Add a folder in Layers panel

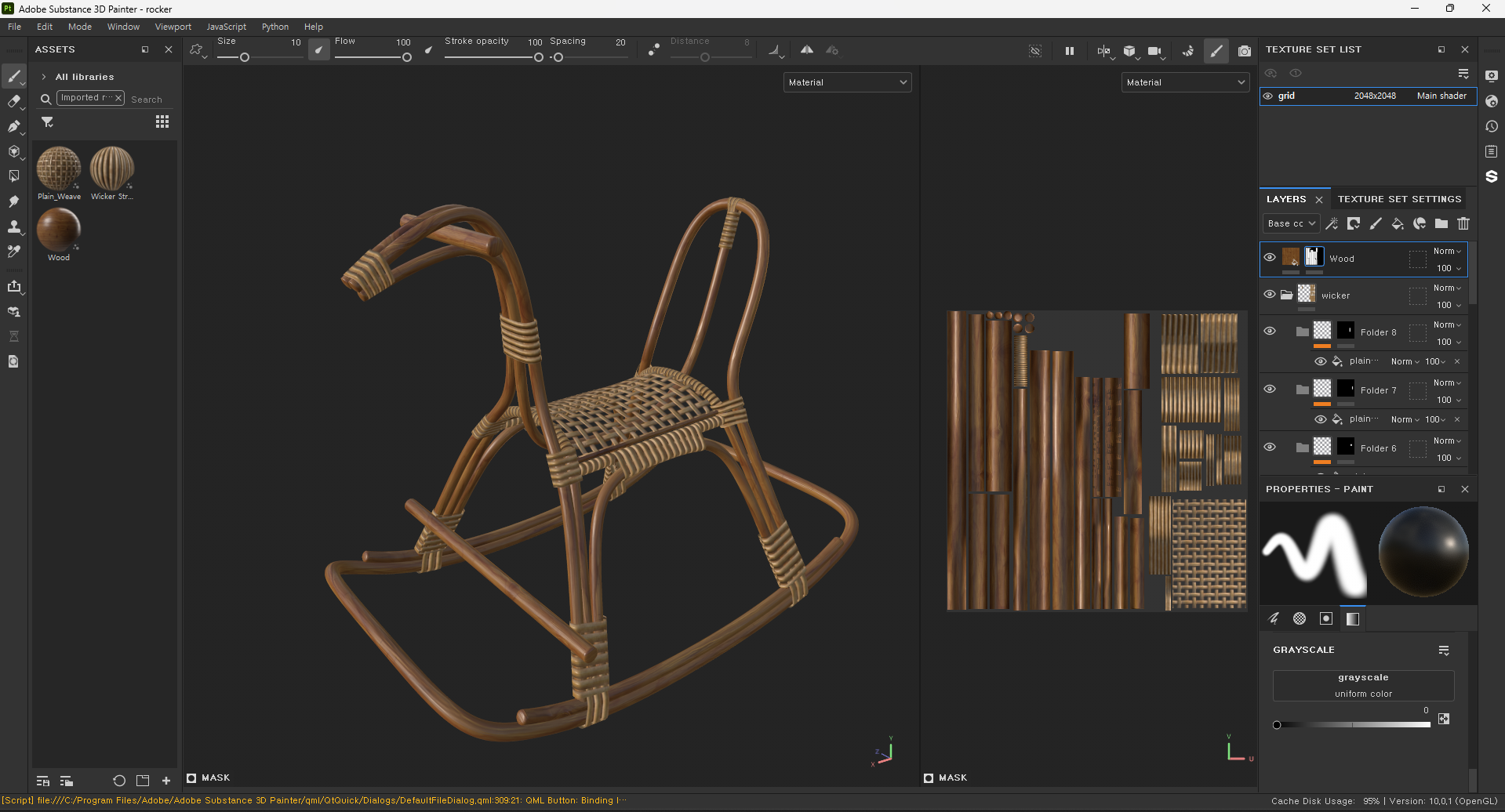tap(1441, 223)
